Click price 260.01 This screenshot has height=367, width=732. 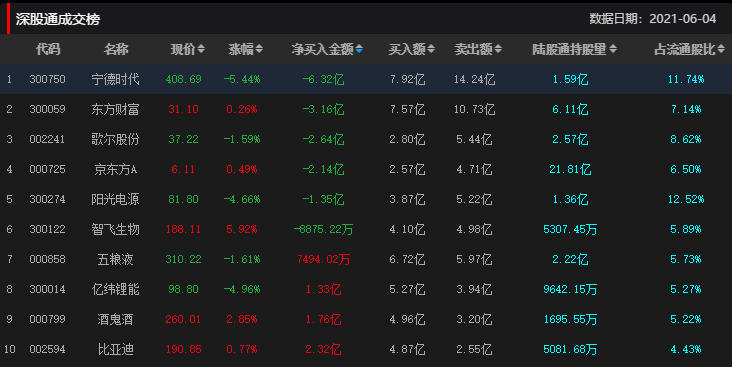(x=183, y=319)
